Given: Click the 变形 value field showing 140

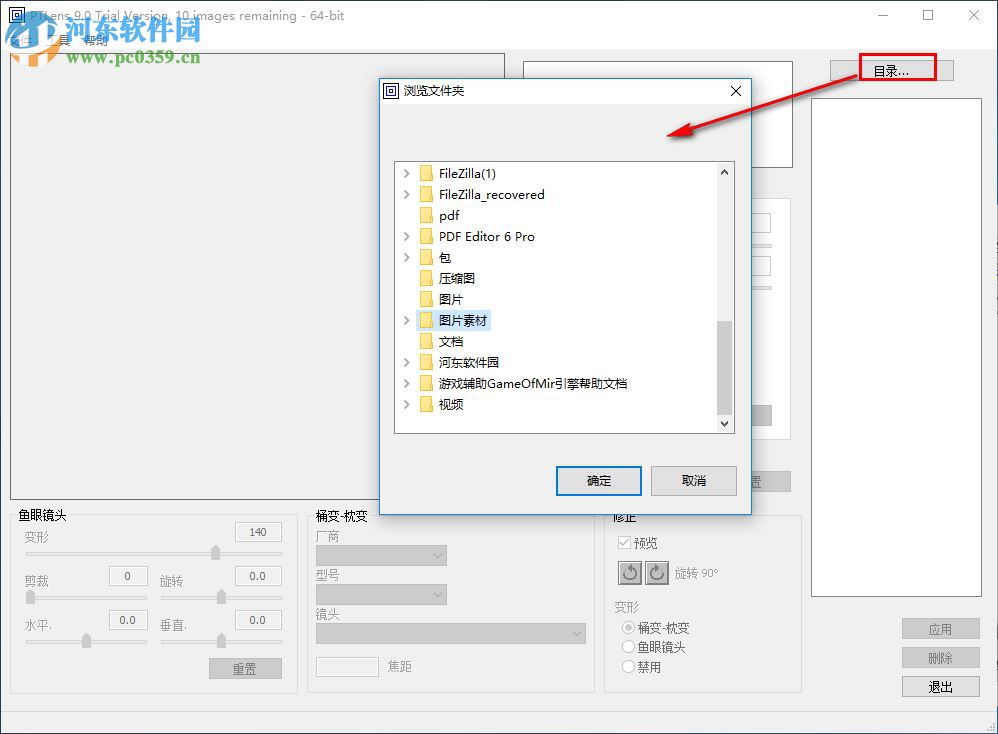Looking at the screenshot, I should point(258,532).
